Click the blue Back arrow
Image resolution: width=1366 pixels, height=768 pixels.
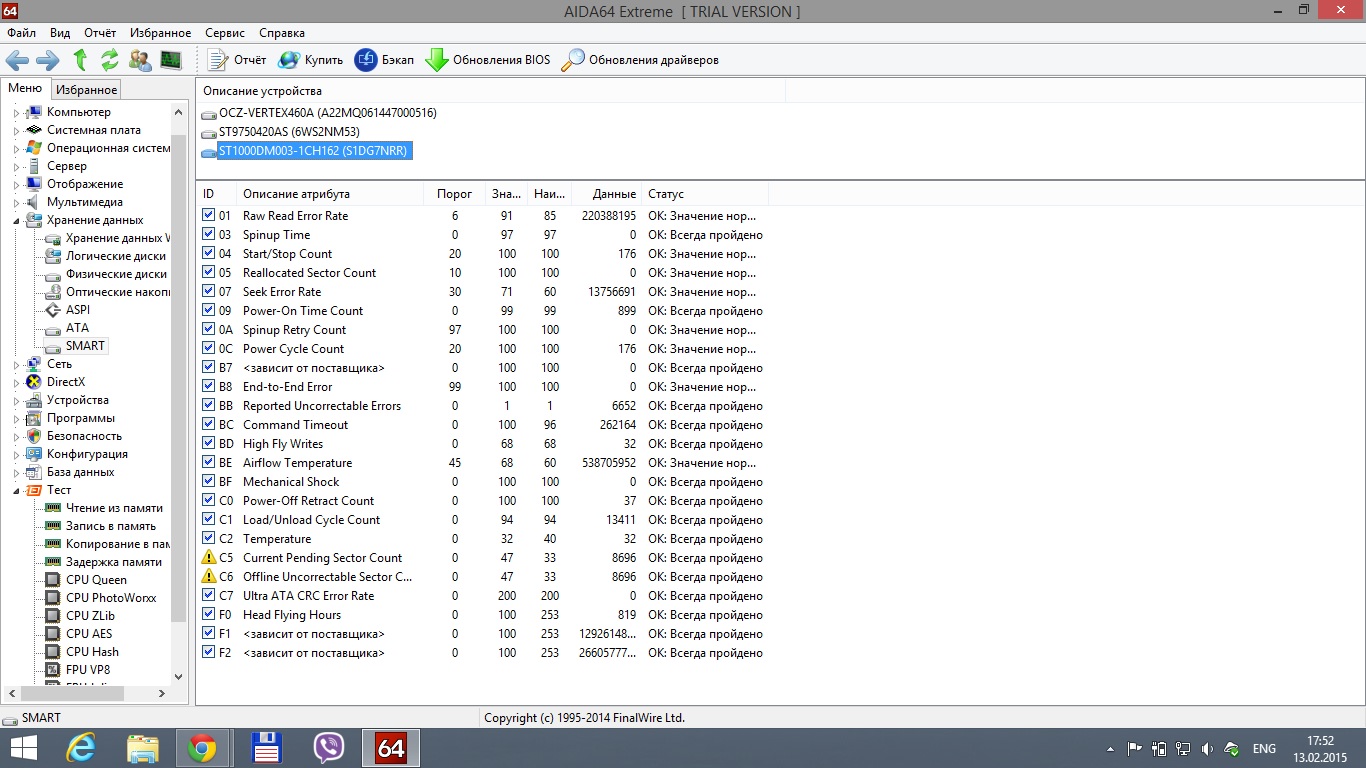click(x=17, y=60)
